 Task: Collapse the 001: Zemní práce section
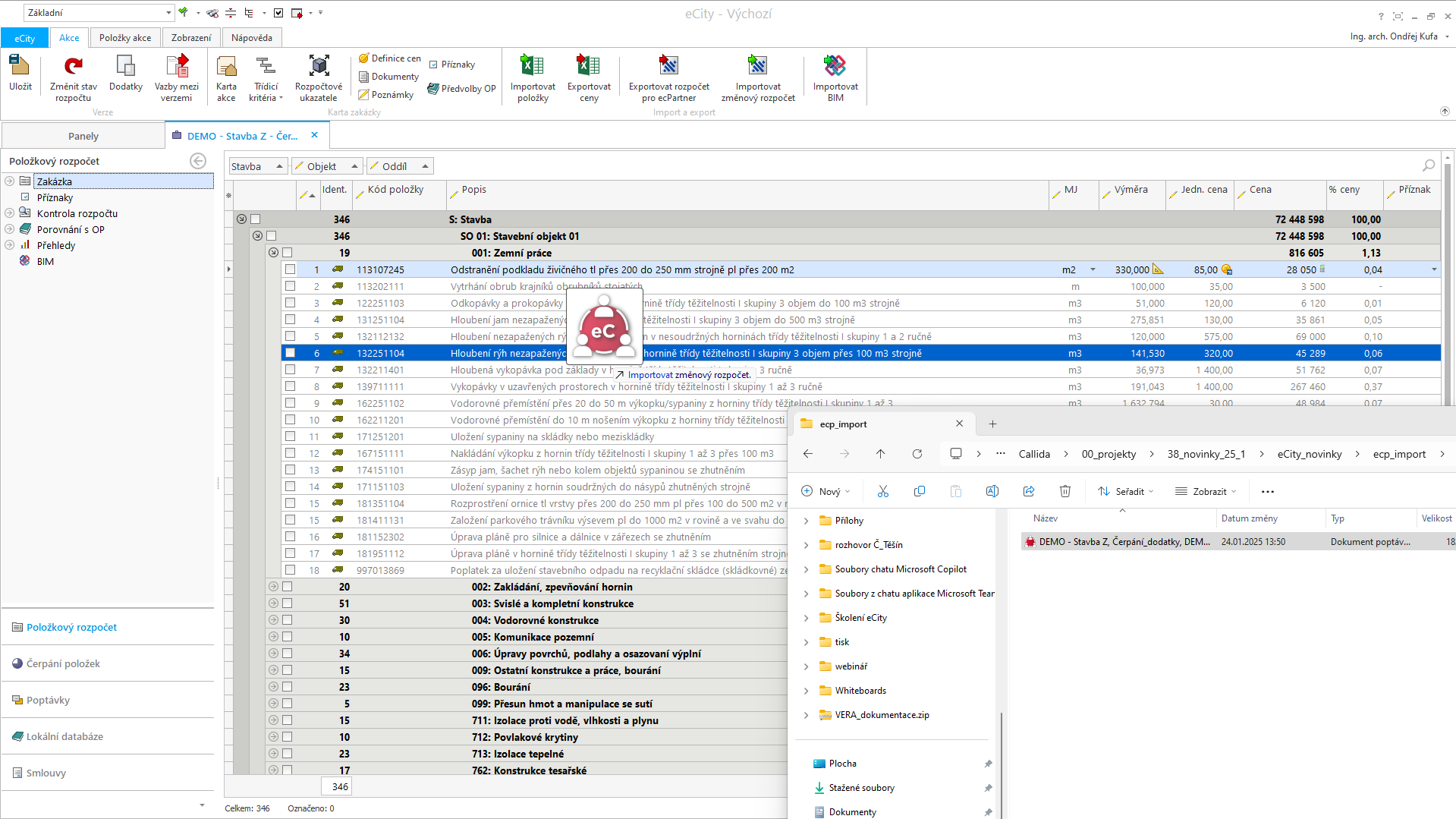pos(273,253)
